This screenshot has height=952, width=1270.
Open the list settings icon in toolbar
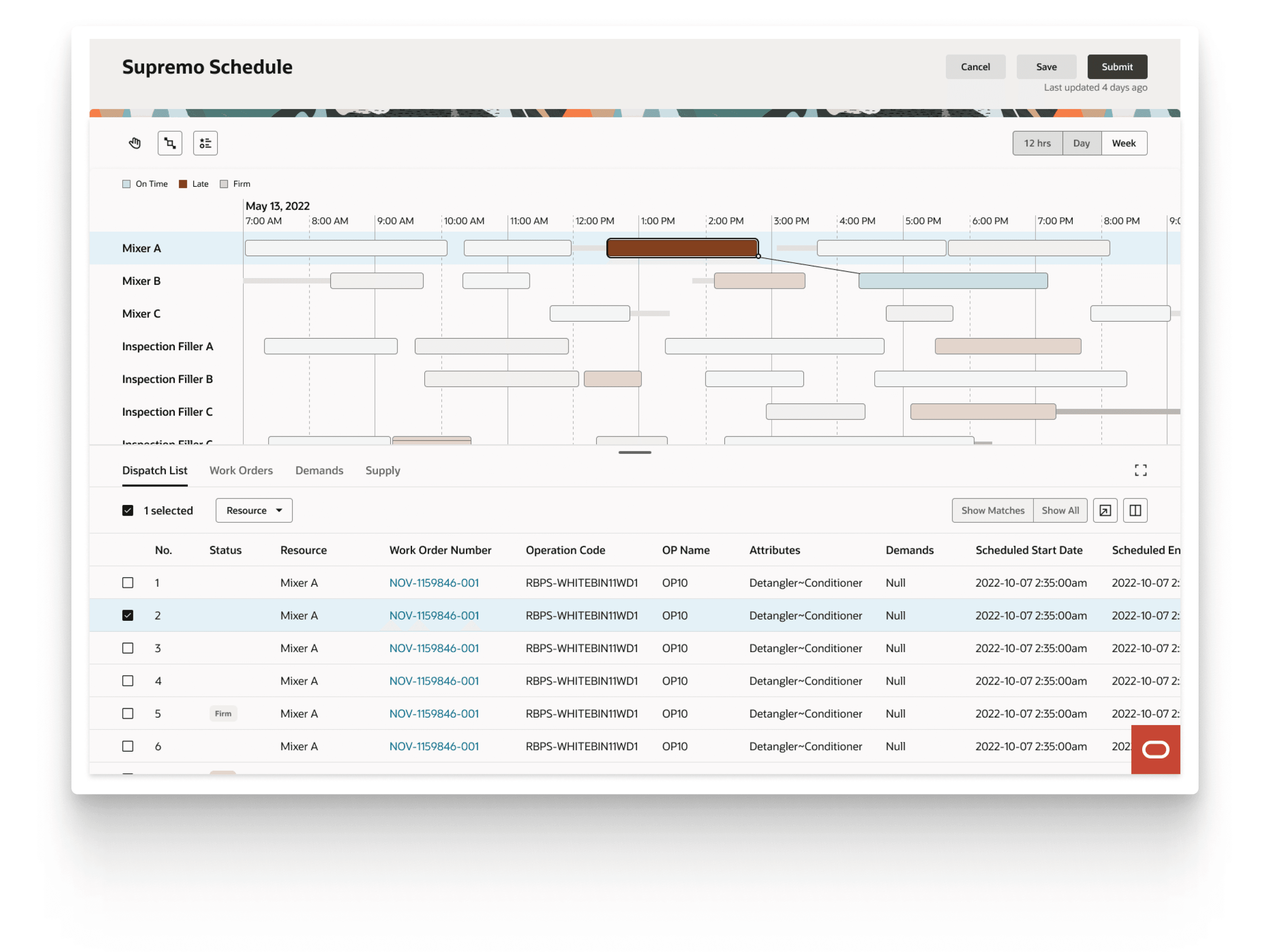coord(206,143)
